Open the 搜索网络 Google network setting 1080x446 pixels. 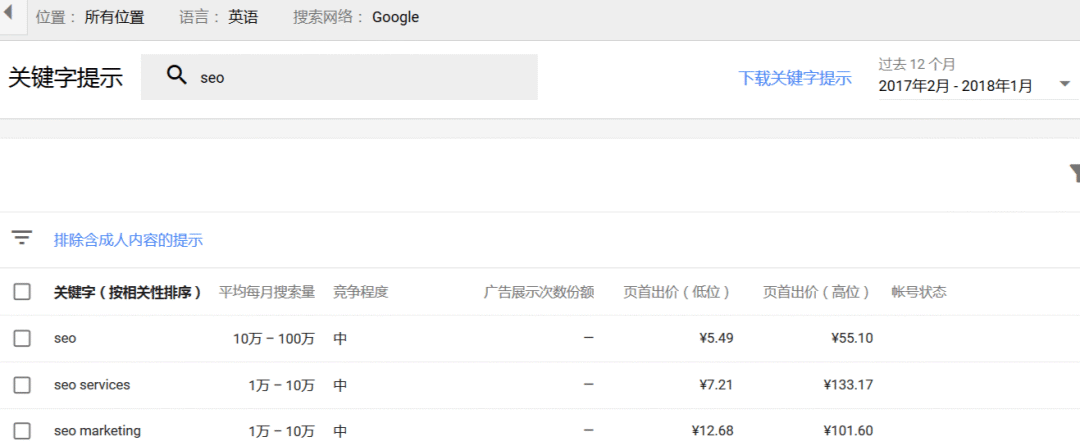tap(356, 17)
